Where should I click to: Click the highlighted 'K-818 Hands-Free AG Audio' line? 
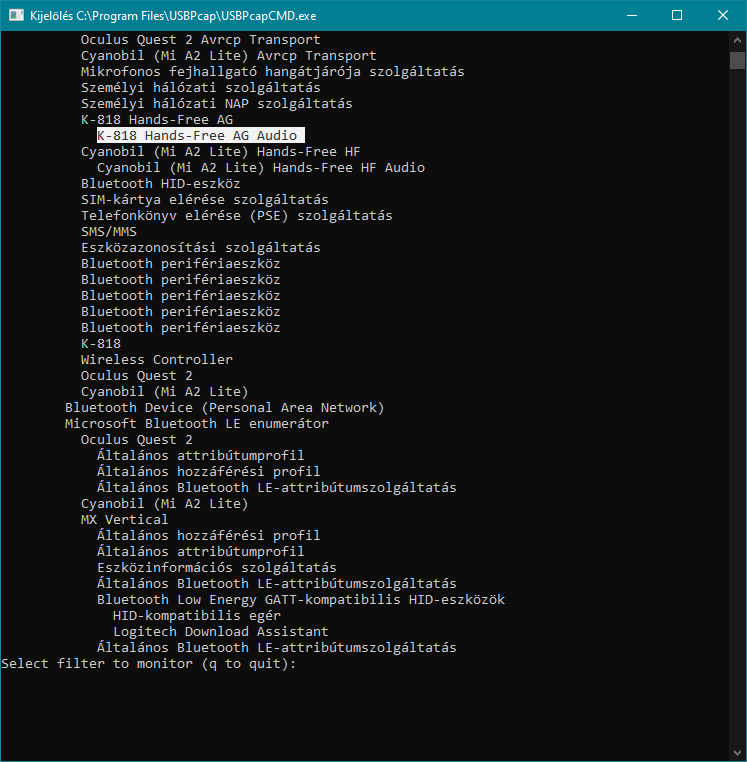[x=201, y=136]
